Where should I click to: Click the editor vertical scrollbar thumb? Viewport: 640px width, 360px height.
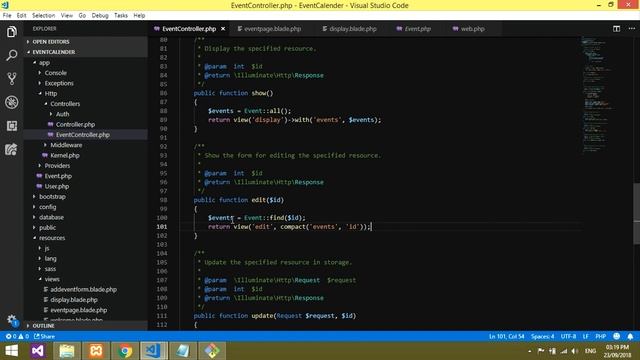click(x=636, y=213)
